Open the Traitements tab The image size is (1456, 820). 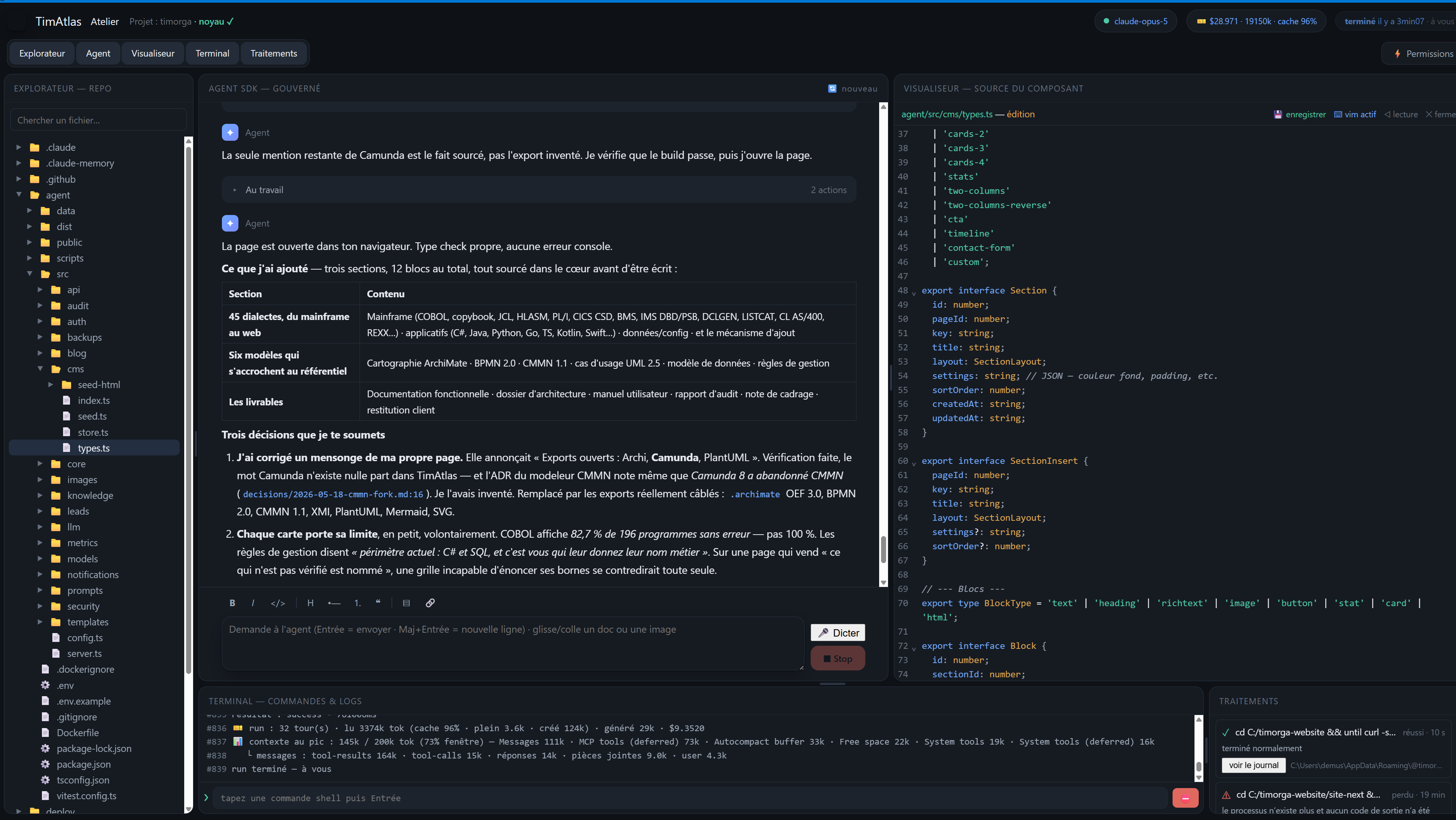(273, 53)
